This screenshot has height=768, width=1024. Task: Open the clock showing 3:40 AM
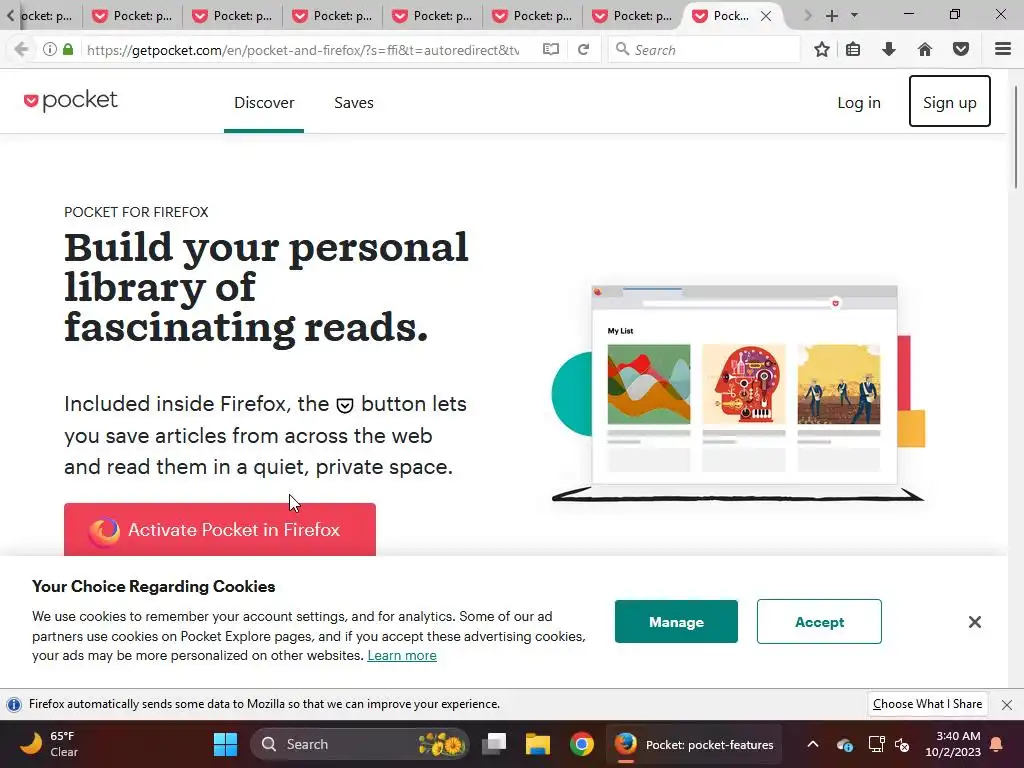click(x=953, y=744)
